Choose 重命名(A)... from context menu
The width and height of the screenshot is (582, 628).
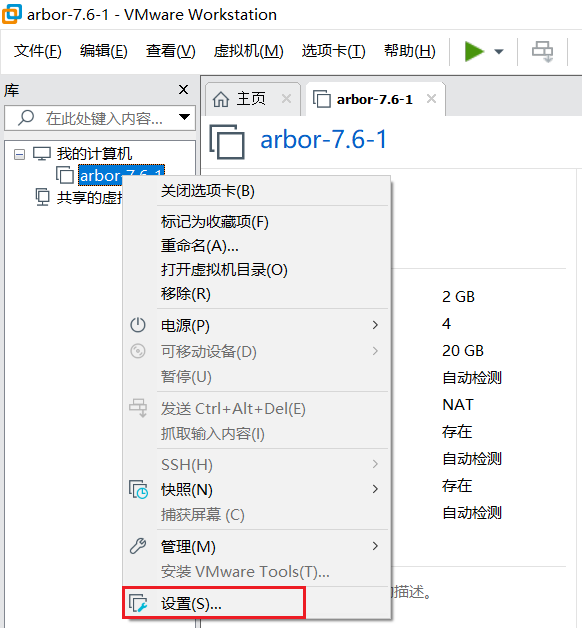click(257, 246)
